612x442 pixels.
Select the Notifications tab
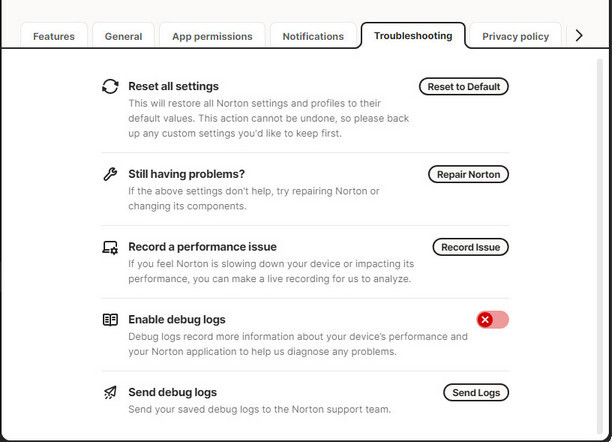pos(313,36)
